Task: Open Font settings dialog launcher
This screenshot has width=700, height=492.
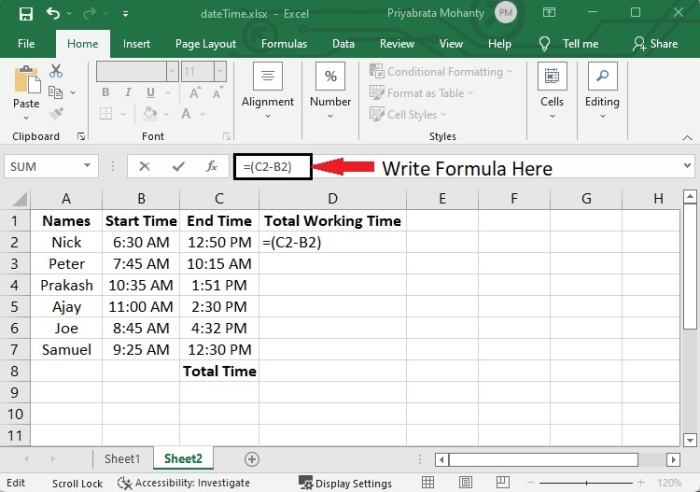Action: (227, 136)
